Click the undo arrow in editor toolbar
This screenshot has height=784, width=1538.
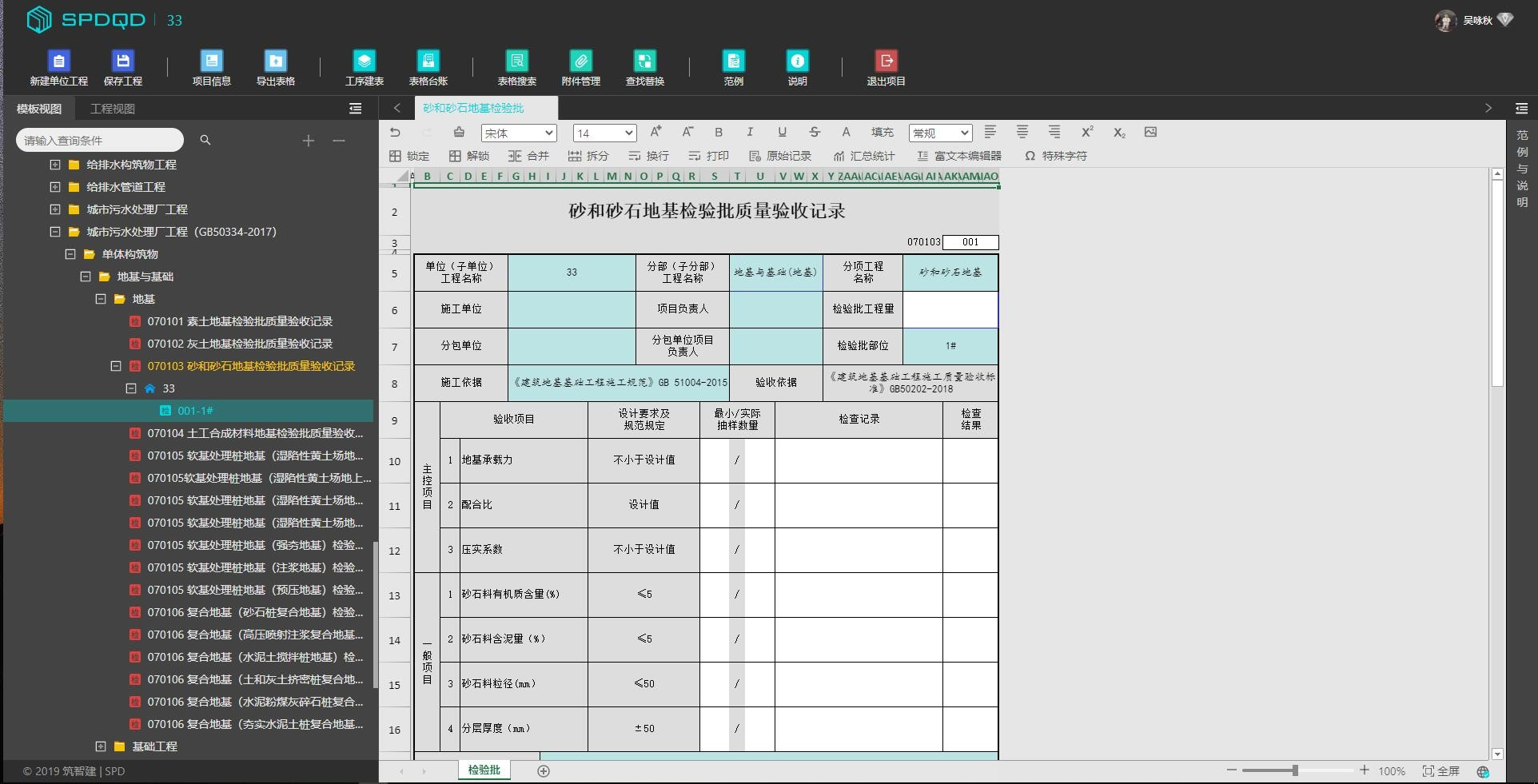(x=395, y=133)
